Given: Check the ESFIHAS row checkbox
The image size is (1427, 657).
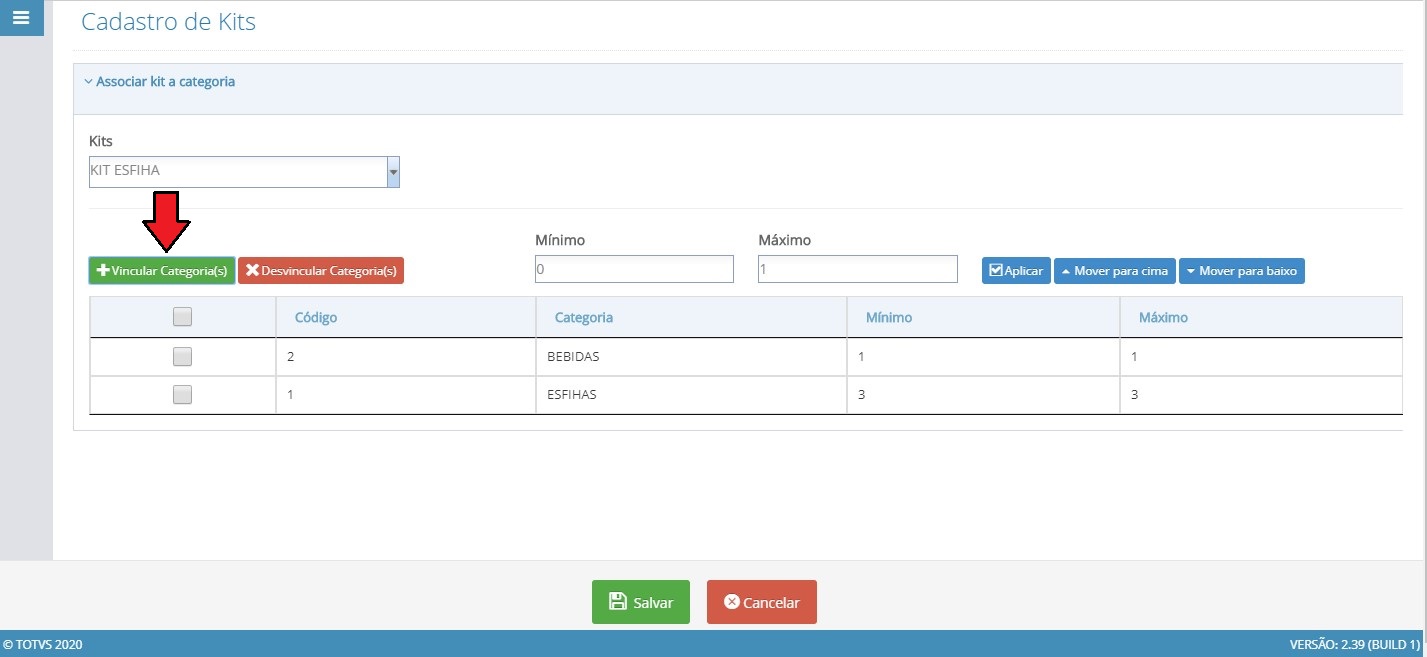Looking at the screenshot, I should click(x=182, y=394).
